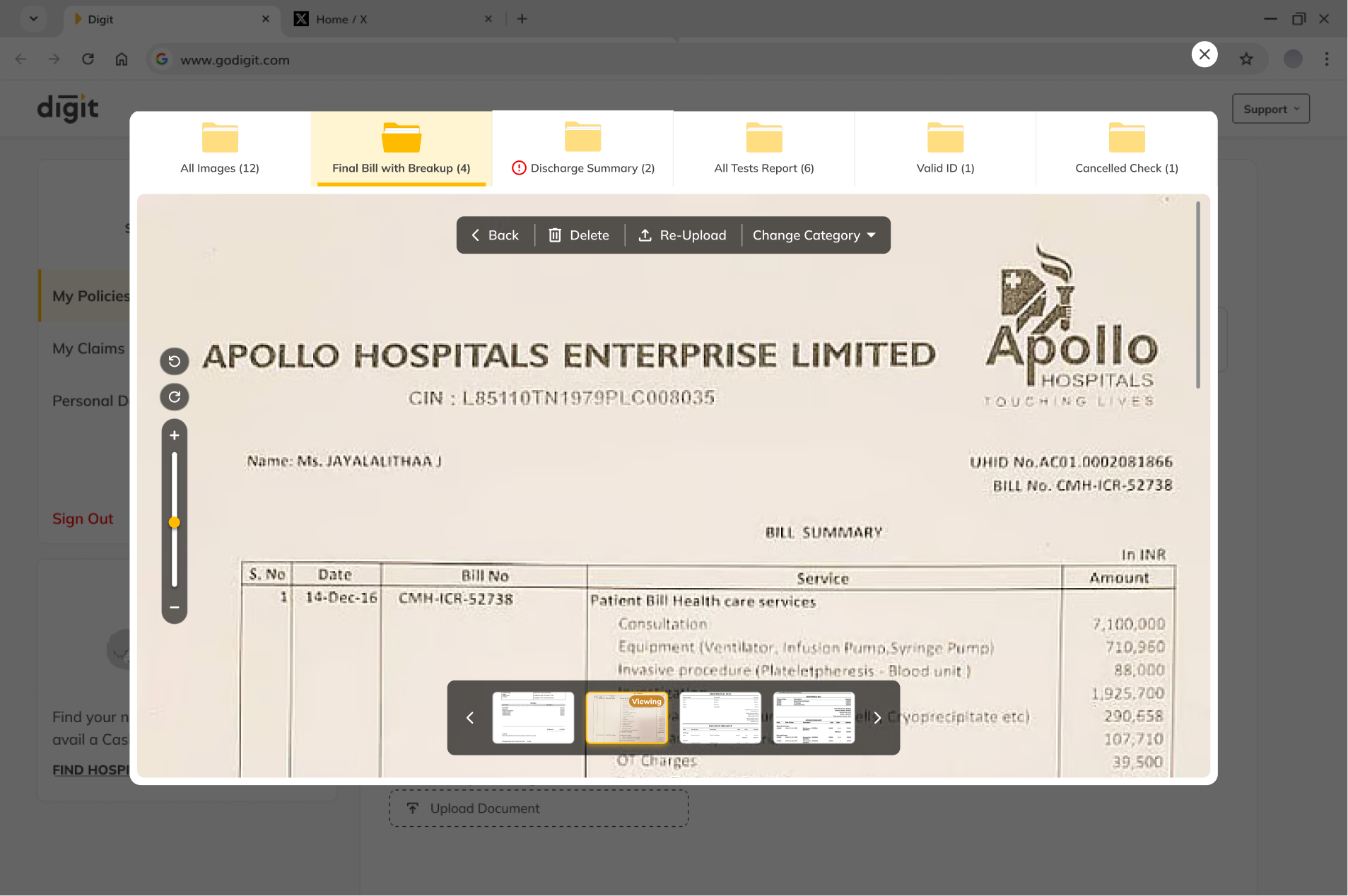
Task: Zoom out with minus icon
Action: click(x=175, y=607)
